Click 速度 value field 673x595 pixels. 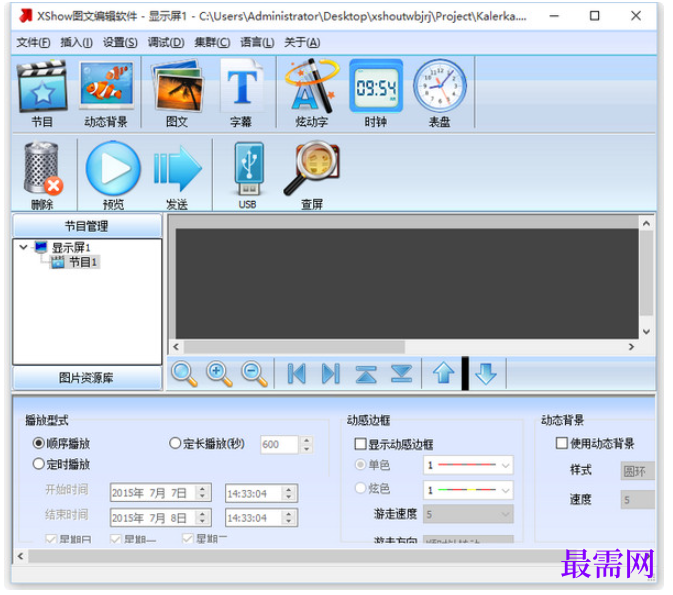(638, 500)
